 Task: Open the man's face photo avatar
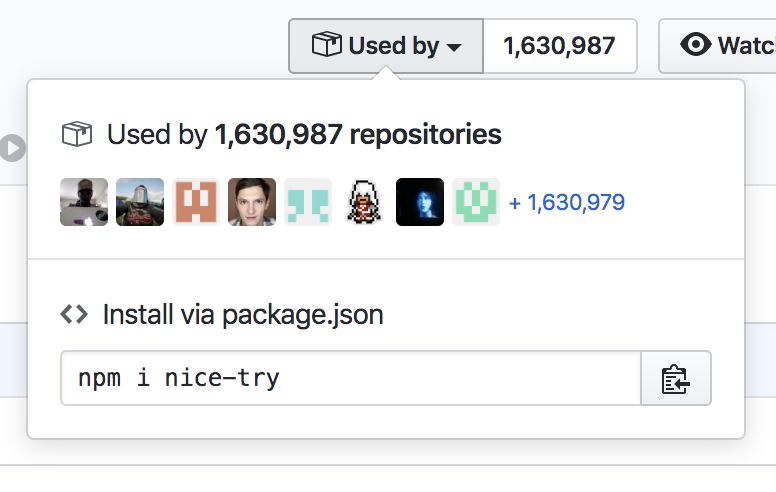tap(252, 202)
